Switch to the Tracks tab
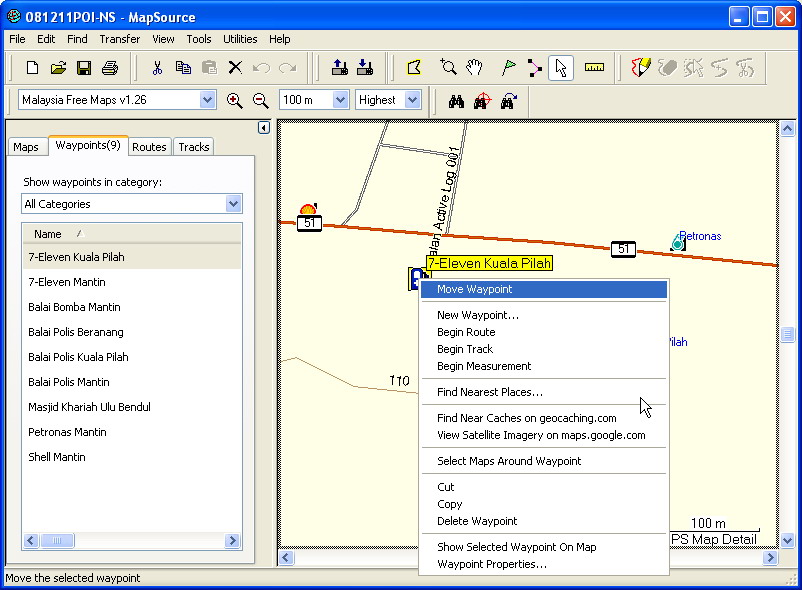The image size is (802, 590). [x=194, y=147]
